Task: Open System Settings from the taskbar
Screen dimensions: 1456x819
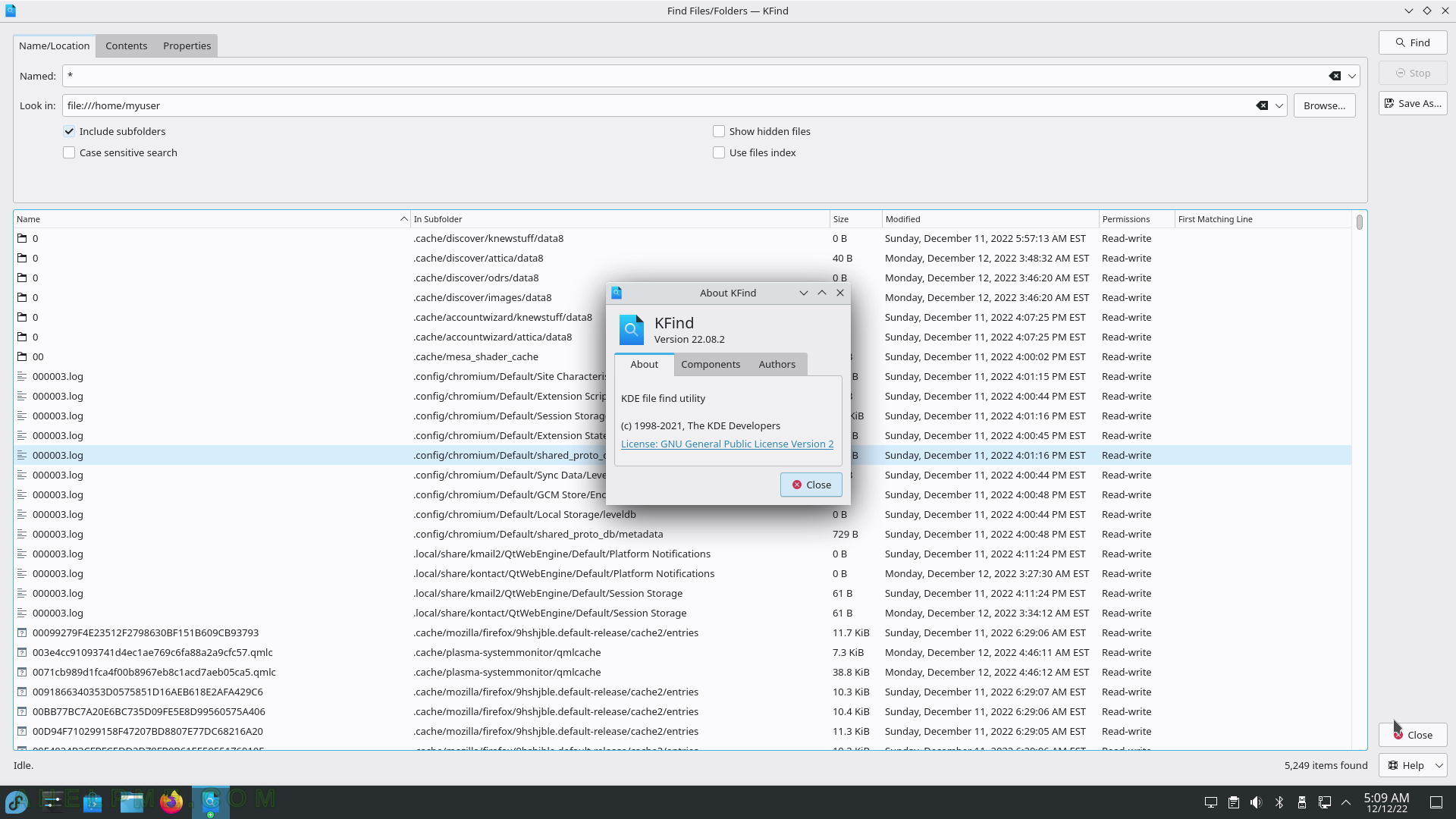Action: coord(52,802)
